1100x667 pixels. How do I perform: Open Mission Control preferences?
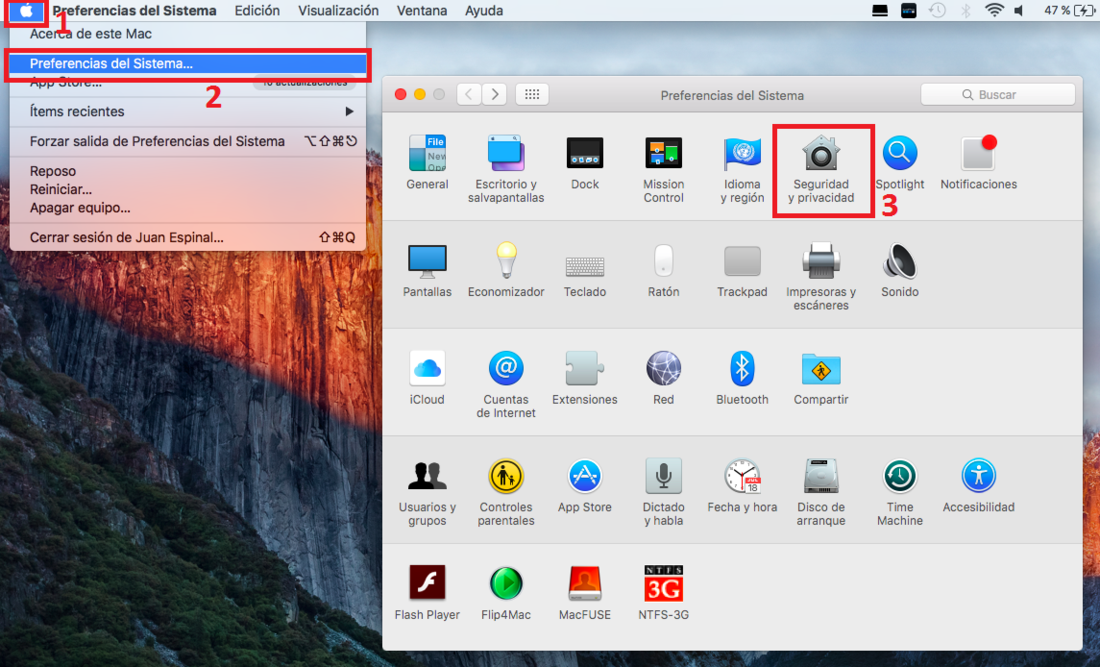point(663,169)
